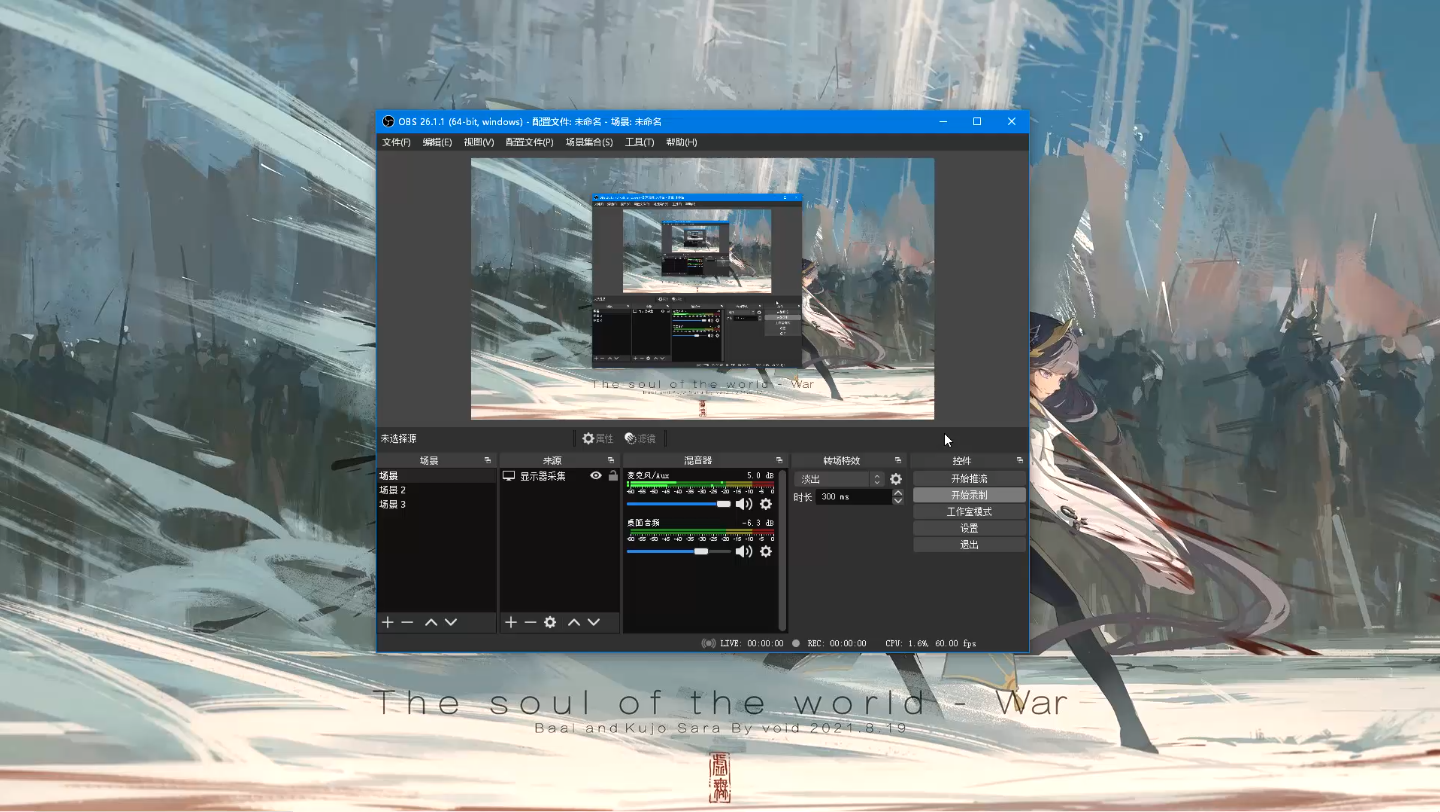The width and height of the screenshot is (1440, 812).
Task: Open 配置文件(P) menu
Action: pos(529,142)
